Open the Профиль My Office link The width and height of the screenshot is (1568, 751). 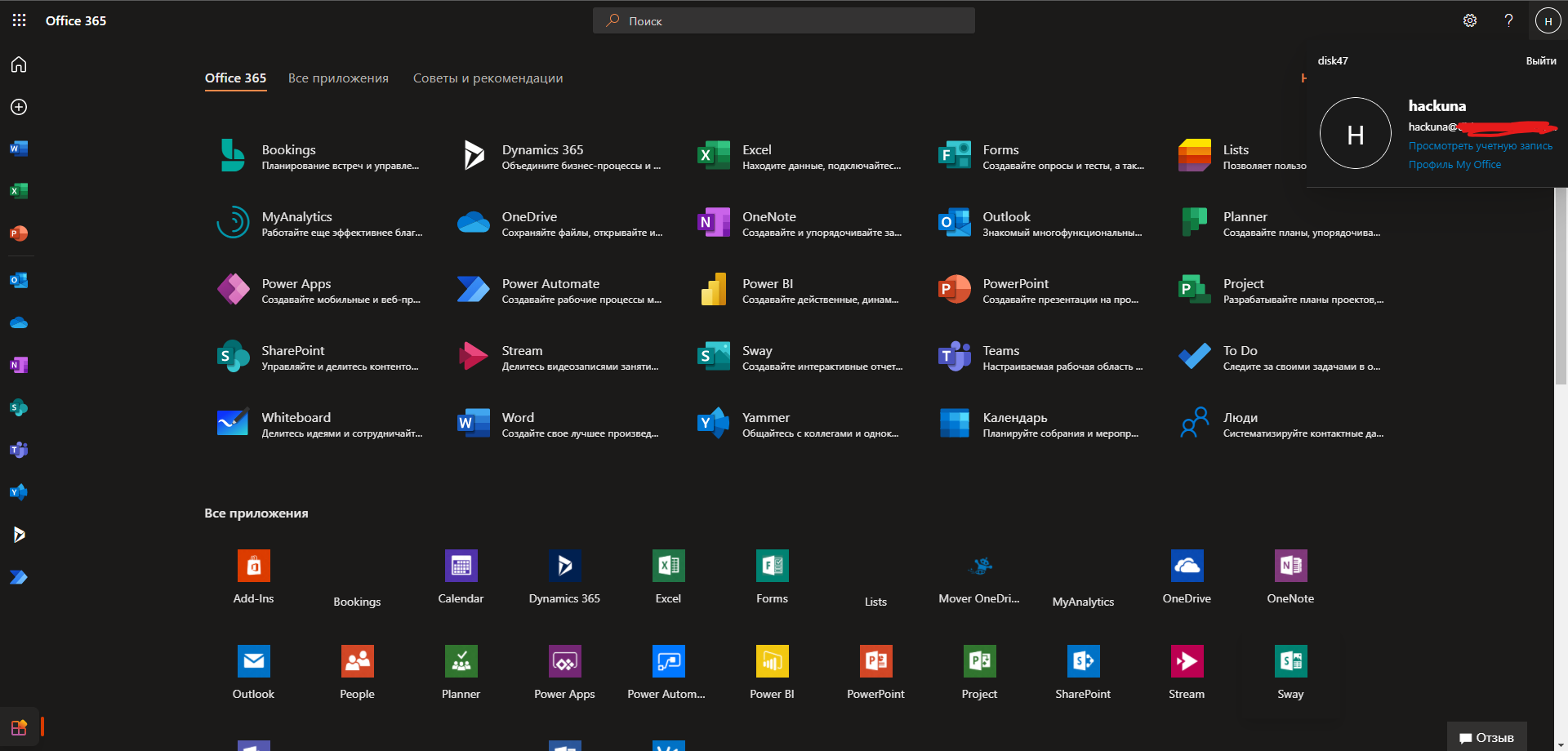1454,165
